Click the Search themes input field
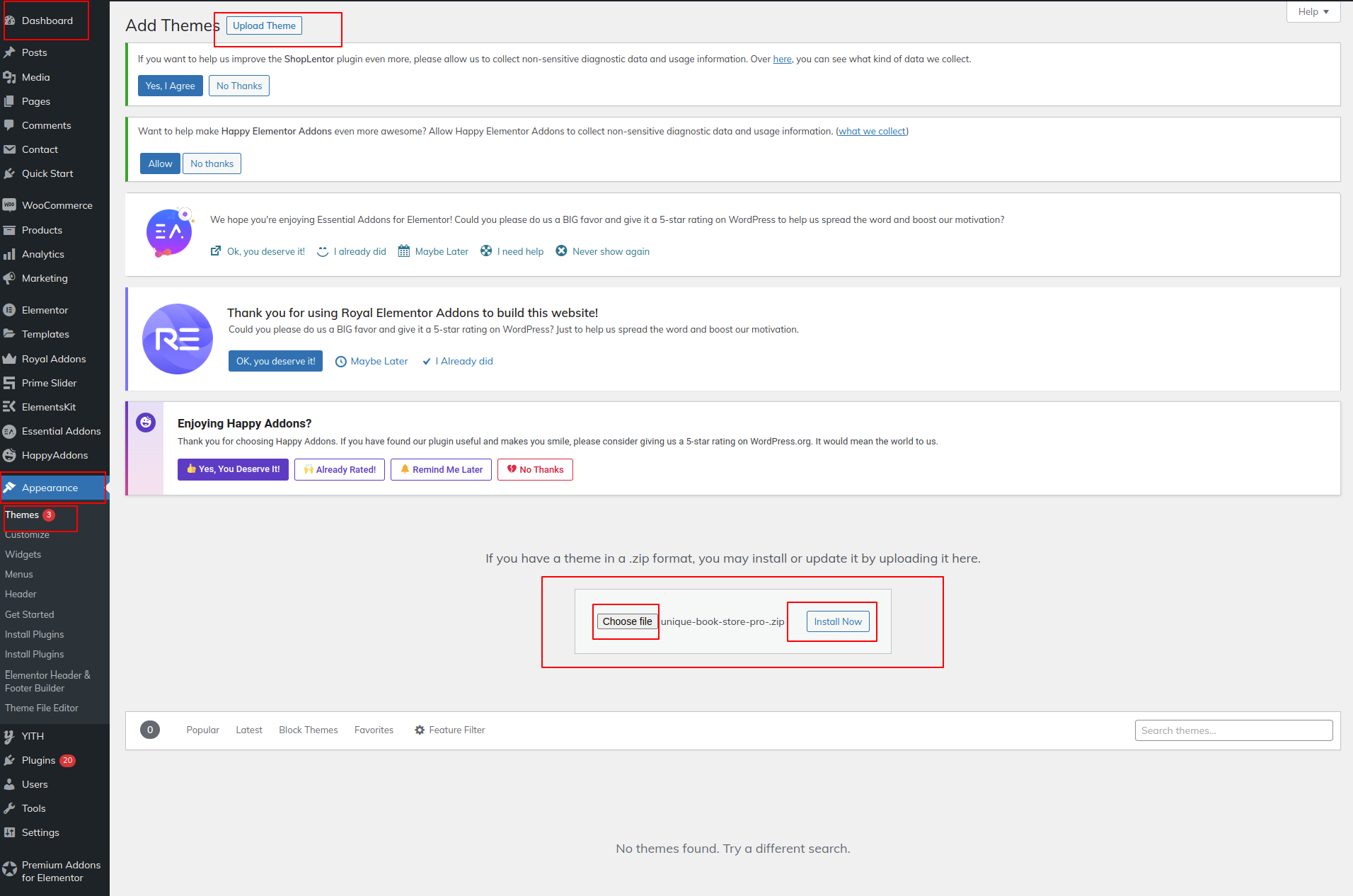The height and width of the screenshot is (896, 1353). (x=1233, y=730)
